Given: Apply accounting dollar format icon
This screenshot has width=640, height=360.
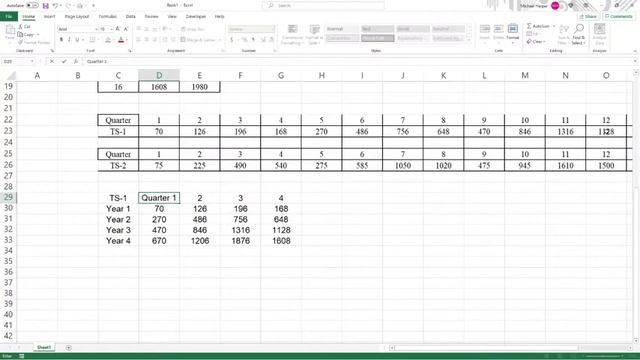Looking at the screenshot, I should click(x=232, y=40).
